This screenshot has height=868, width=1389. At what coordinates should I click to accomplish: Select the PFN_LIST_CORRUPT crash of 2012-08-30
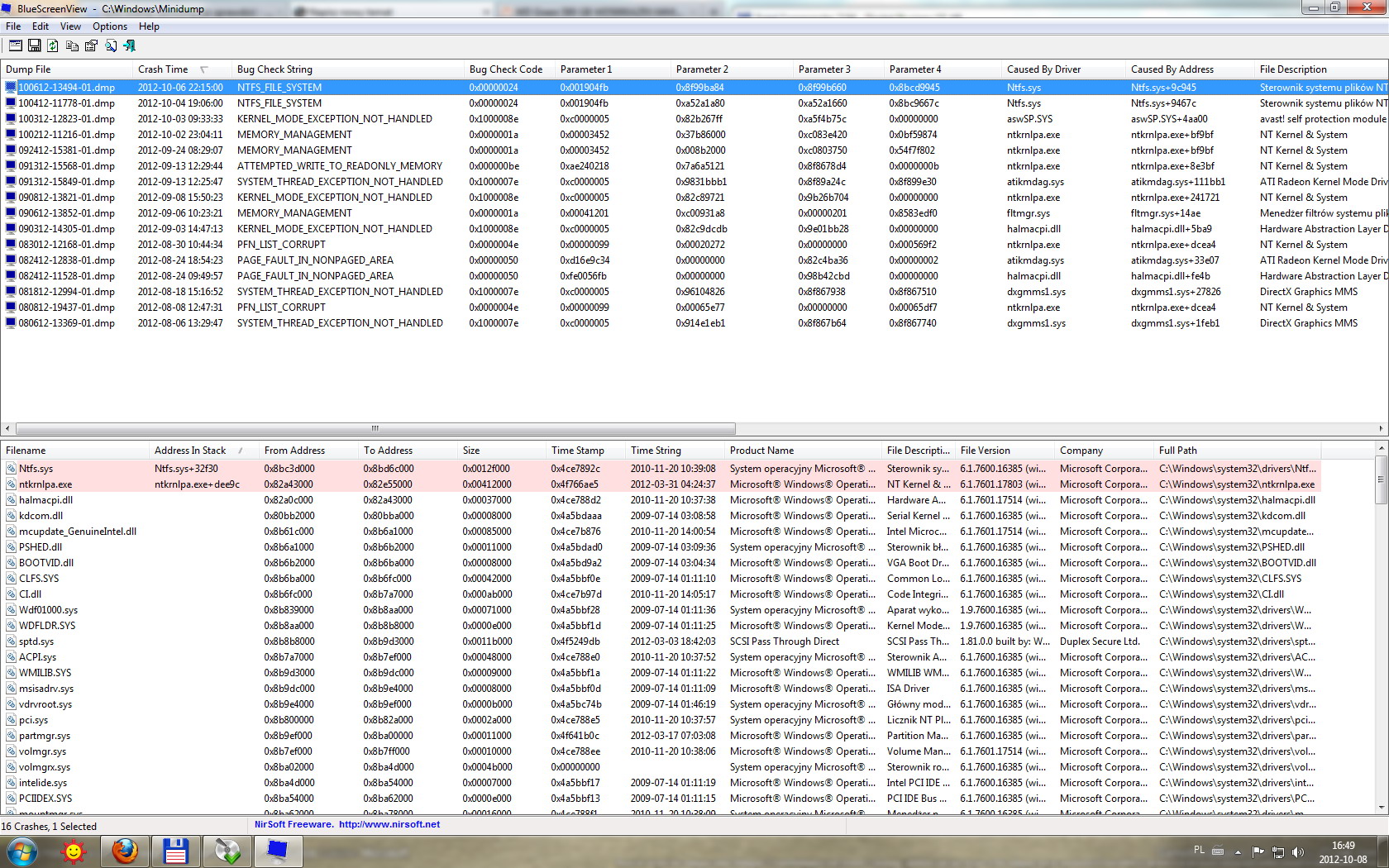[694, 245]
